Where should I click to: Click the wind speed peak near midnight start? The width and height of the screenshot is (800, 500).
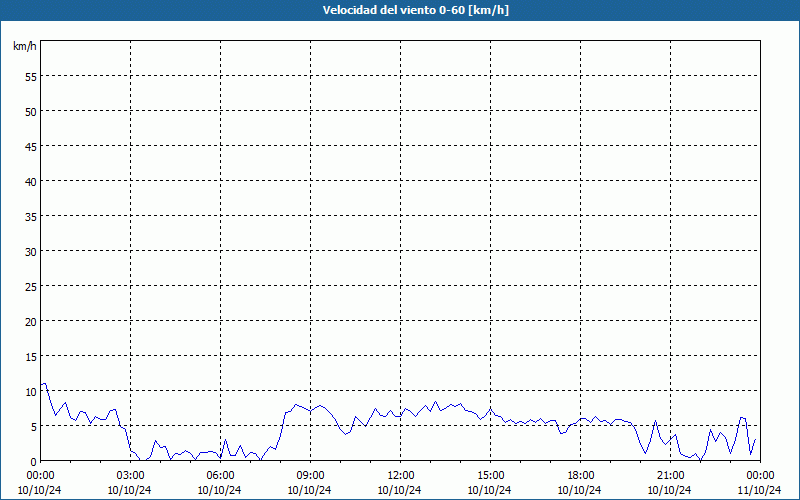(x=44, y=384)
